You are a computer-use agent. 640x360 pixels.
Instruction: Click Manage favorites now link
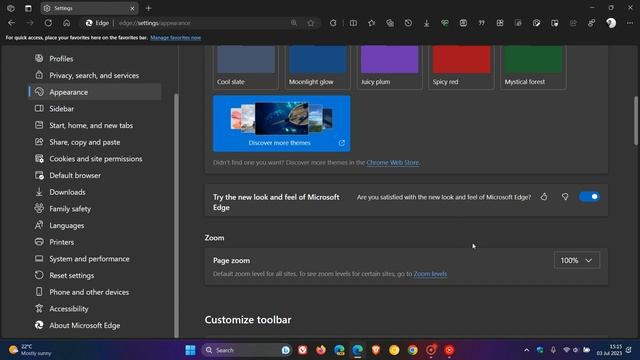point(176,38)
